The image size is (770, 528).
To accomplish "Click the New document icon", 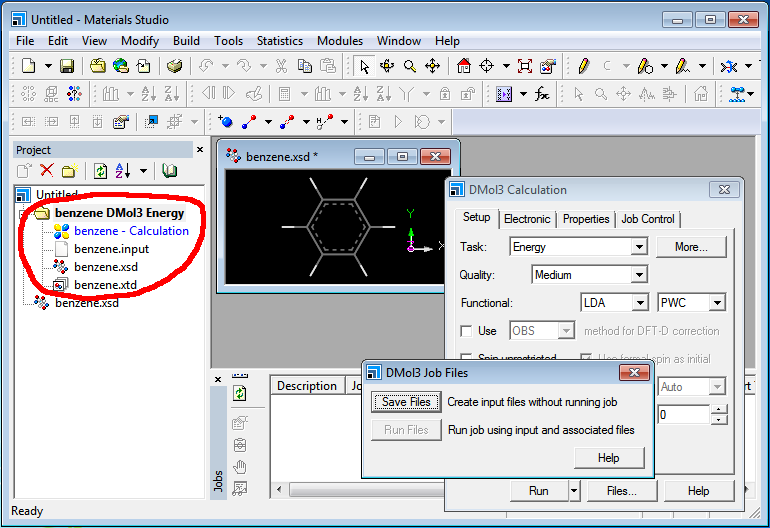I will 29,66.
